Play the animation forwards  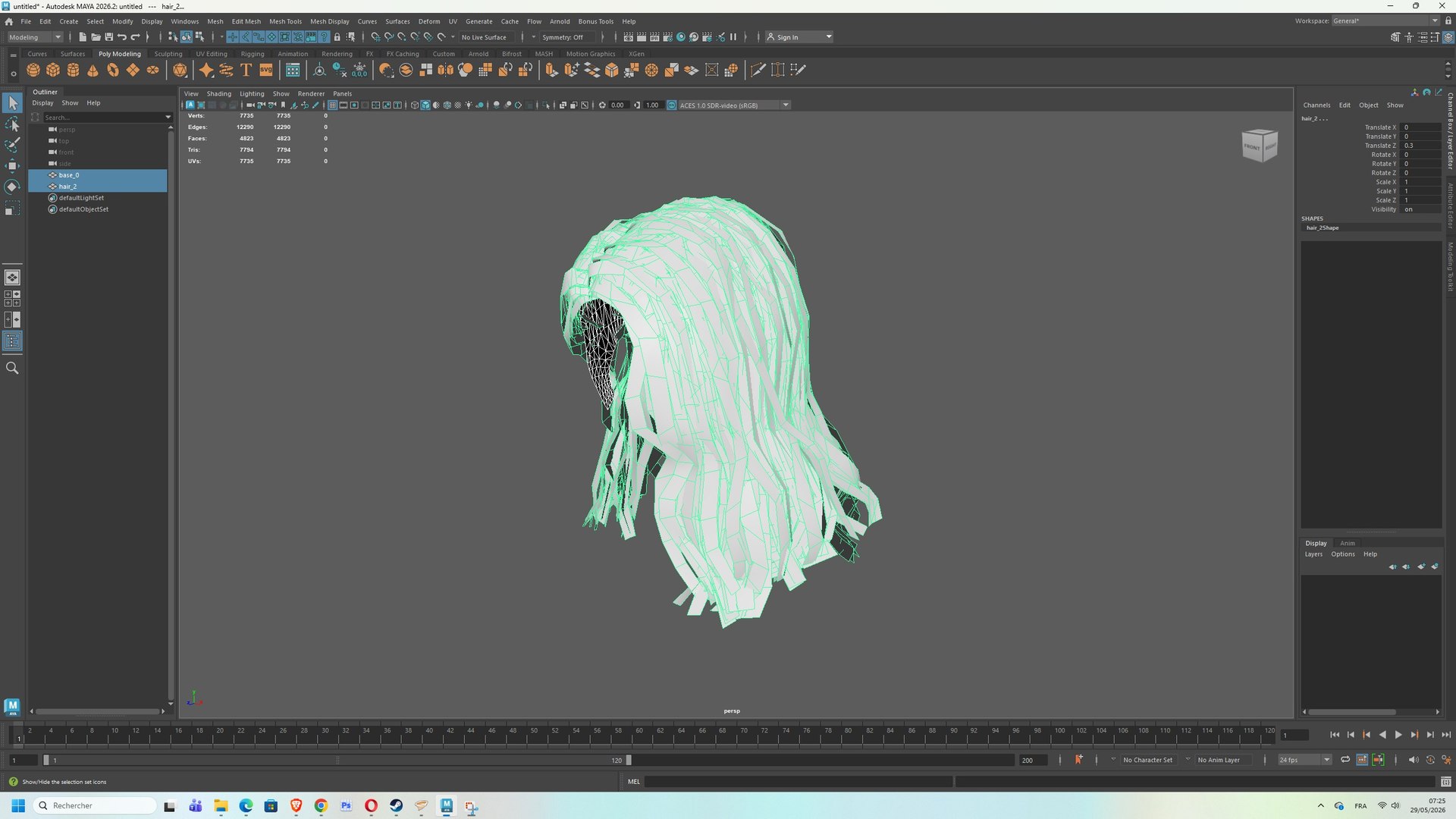click(1398, 735)
